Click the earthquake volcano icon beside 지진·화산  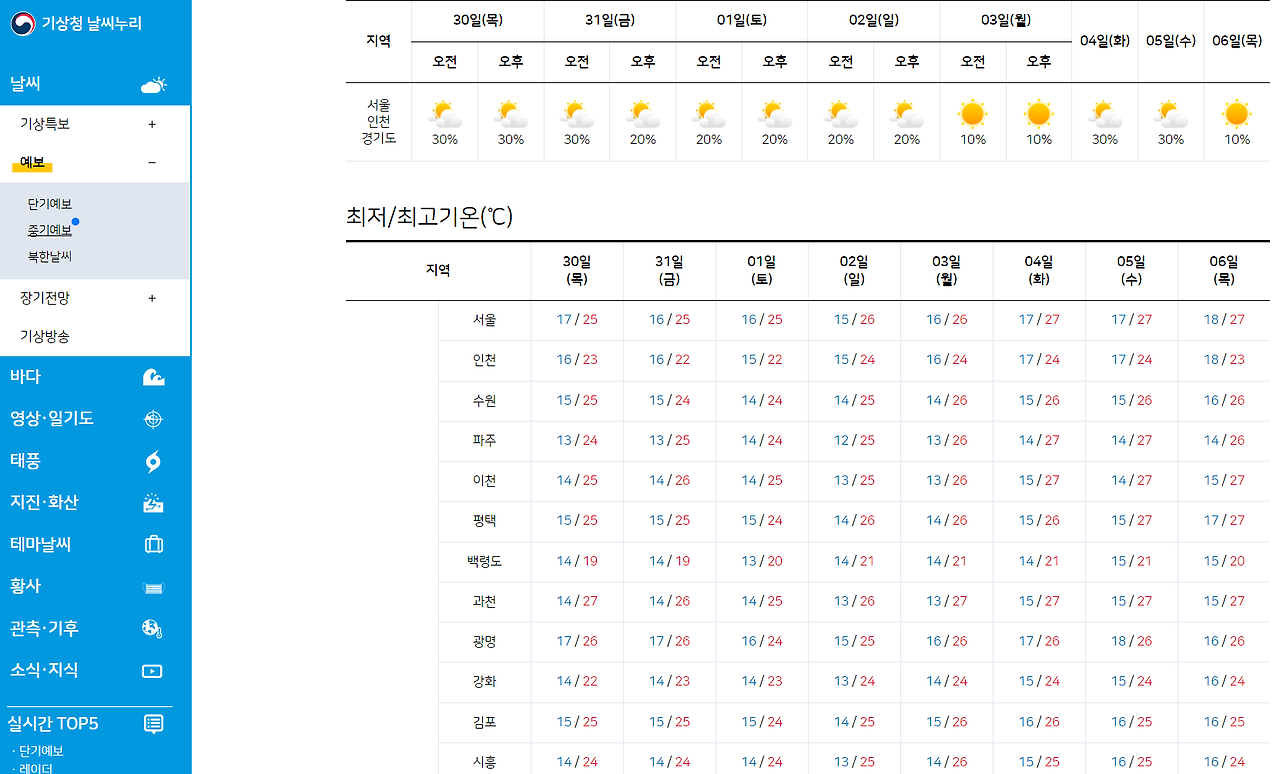[153, 503]
